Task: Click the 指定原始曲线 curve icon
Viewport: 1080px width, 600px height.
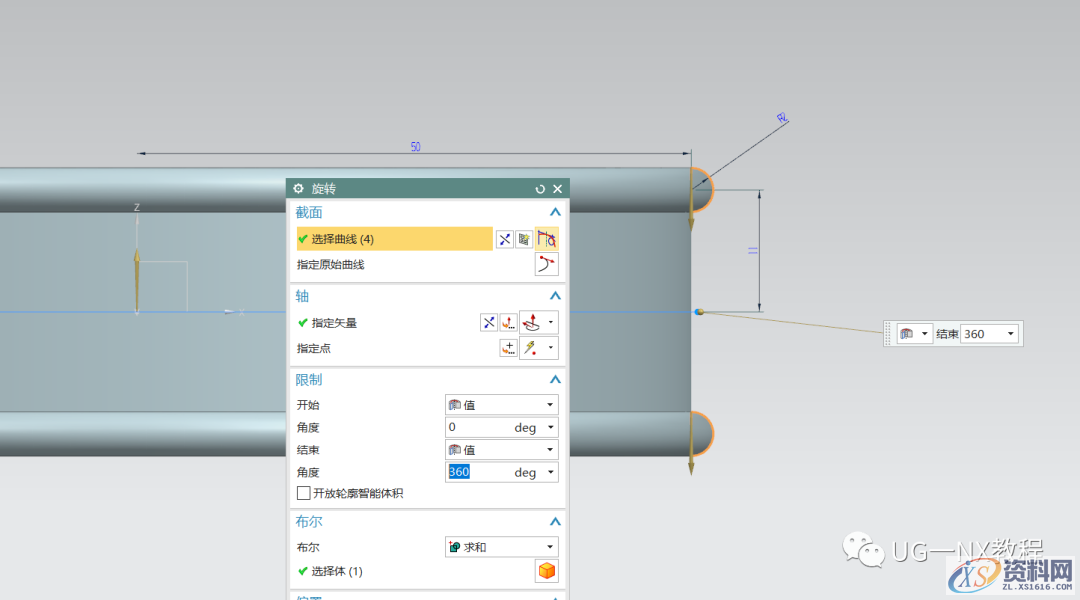Action: [547, 265]
